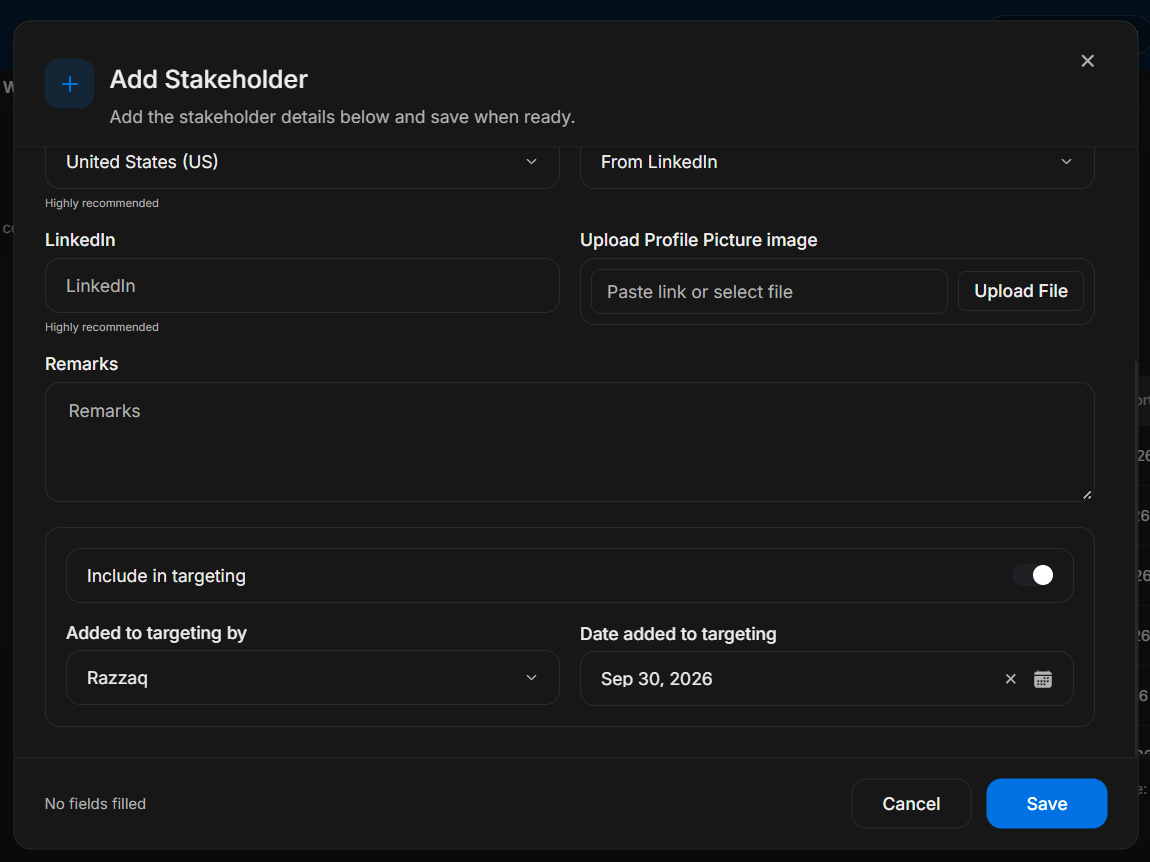Click the Add Stakeholder title
The image size is (1150, 862).
208,79
